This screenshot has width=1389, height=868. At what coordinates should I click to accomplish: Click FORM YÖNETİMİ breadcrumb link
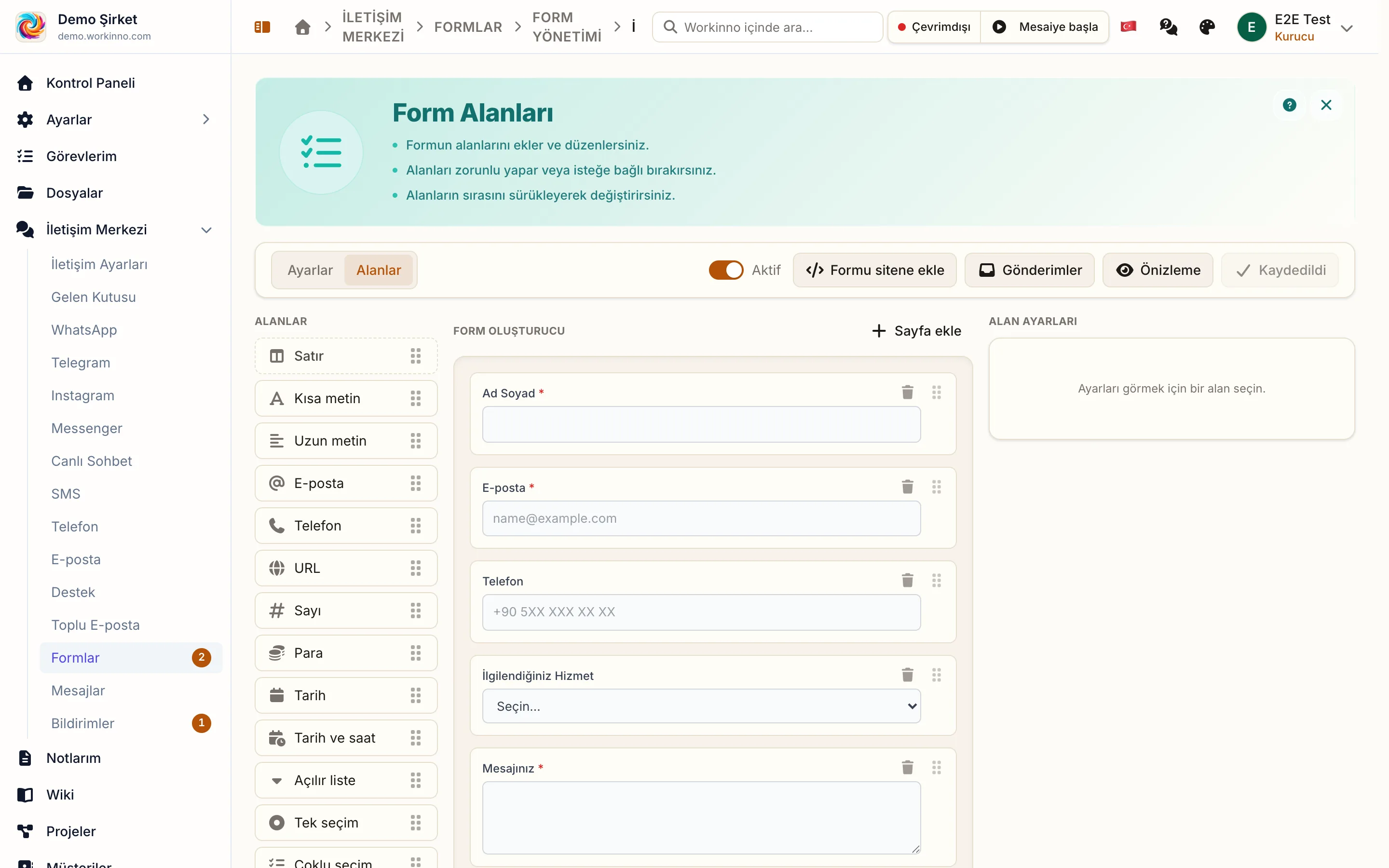click(x=567, y=27)
